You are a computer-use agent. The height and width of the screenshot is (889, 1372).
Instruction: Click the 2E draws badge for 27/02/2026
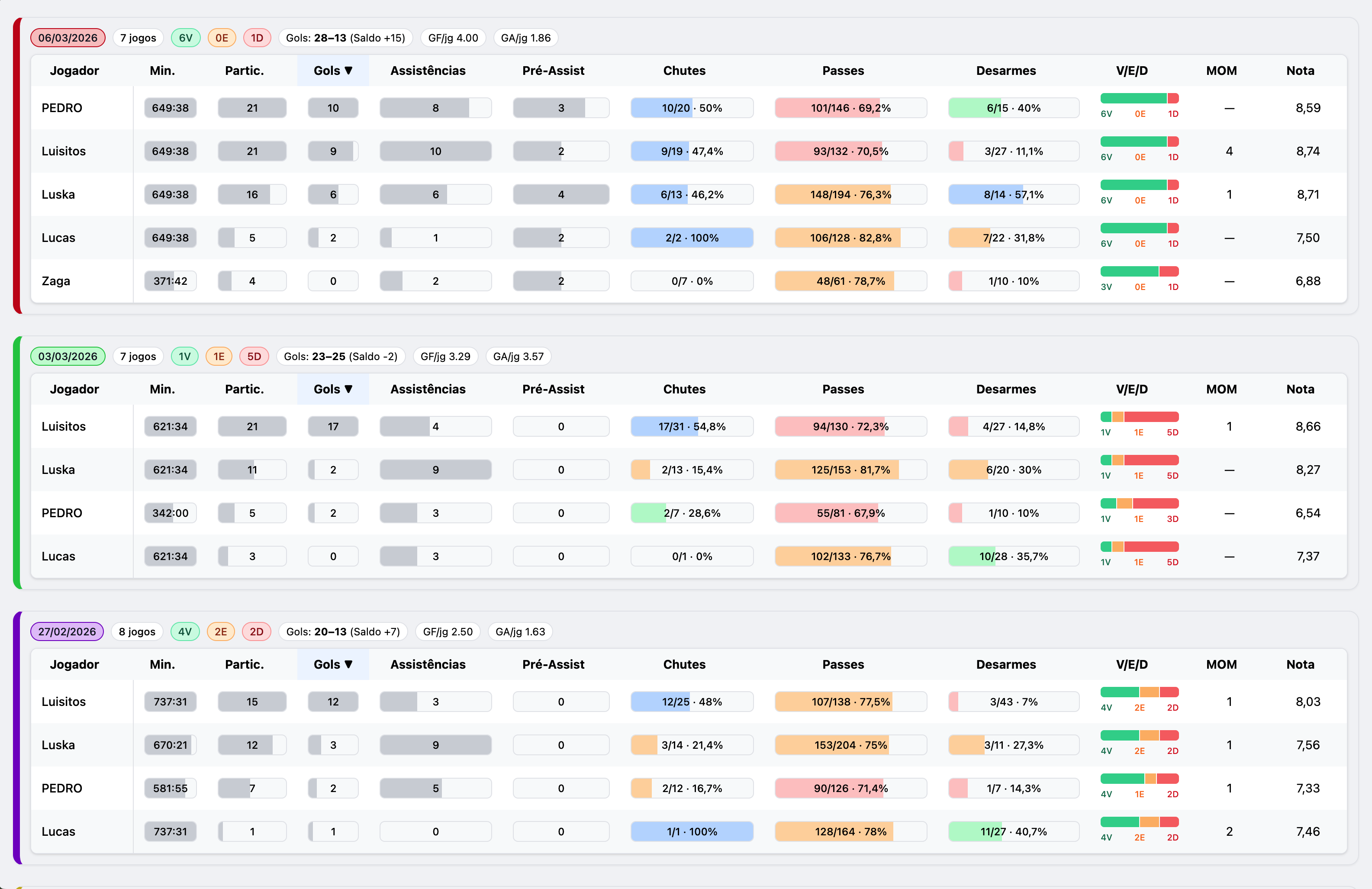point(220,631)
